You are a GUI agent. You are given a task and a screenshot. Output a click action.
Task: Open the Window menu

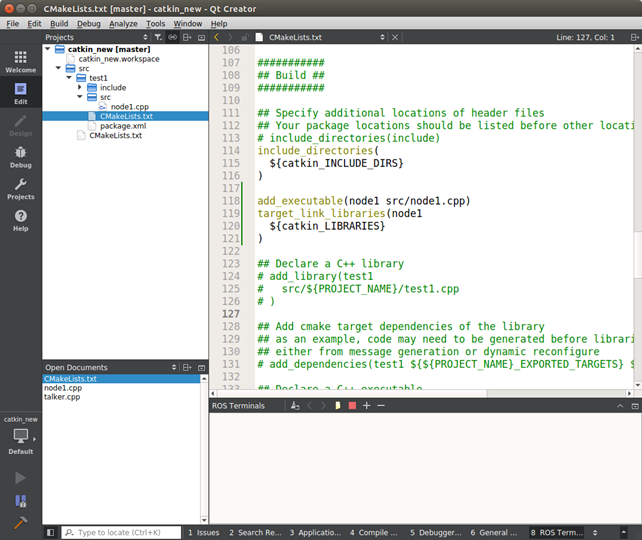pyautogui.click(x=188, y=23)
